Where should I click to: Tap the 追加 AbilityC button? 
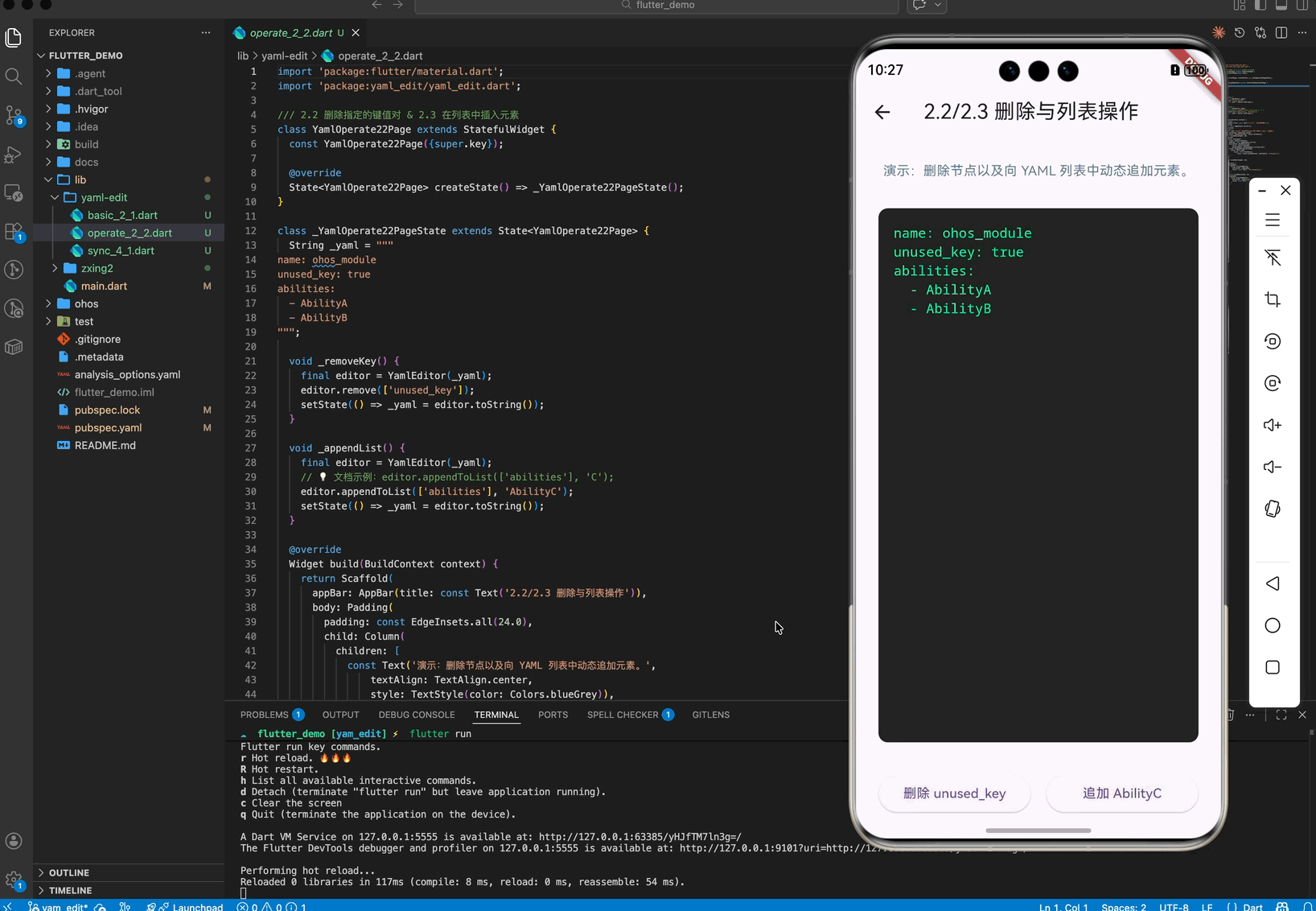coord(1122,794)
